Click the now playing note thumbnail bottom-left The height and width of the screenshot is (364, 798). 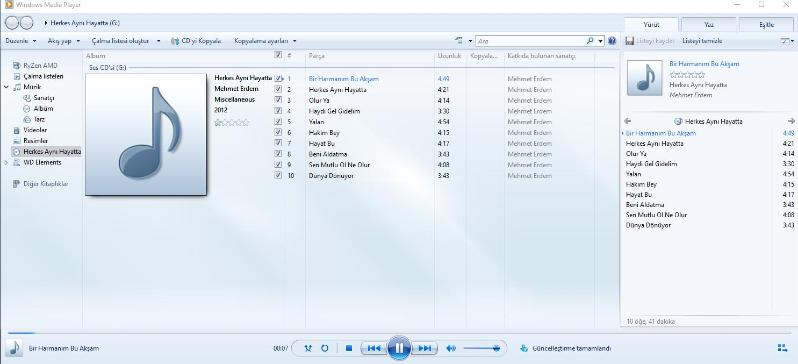pos(14,348)
